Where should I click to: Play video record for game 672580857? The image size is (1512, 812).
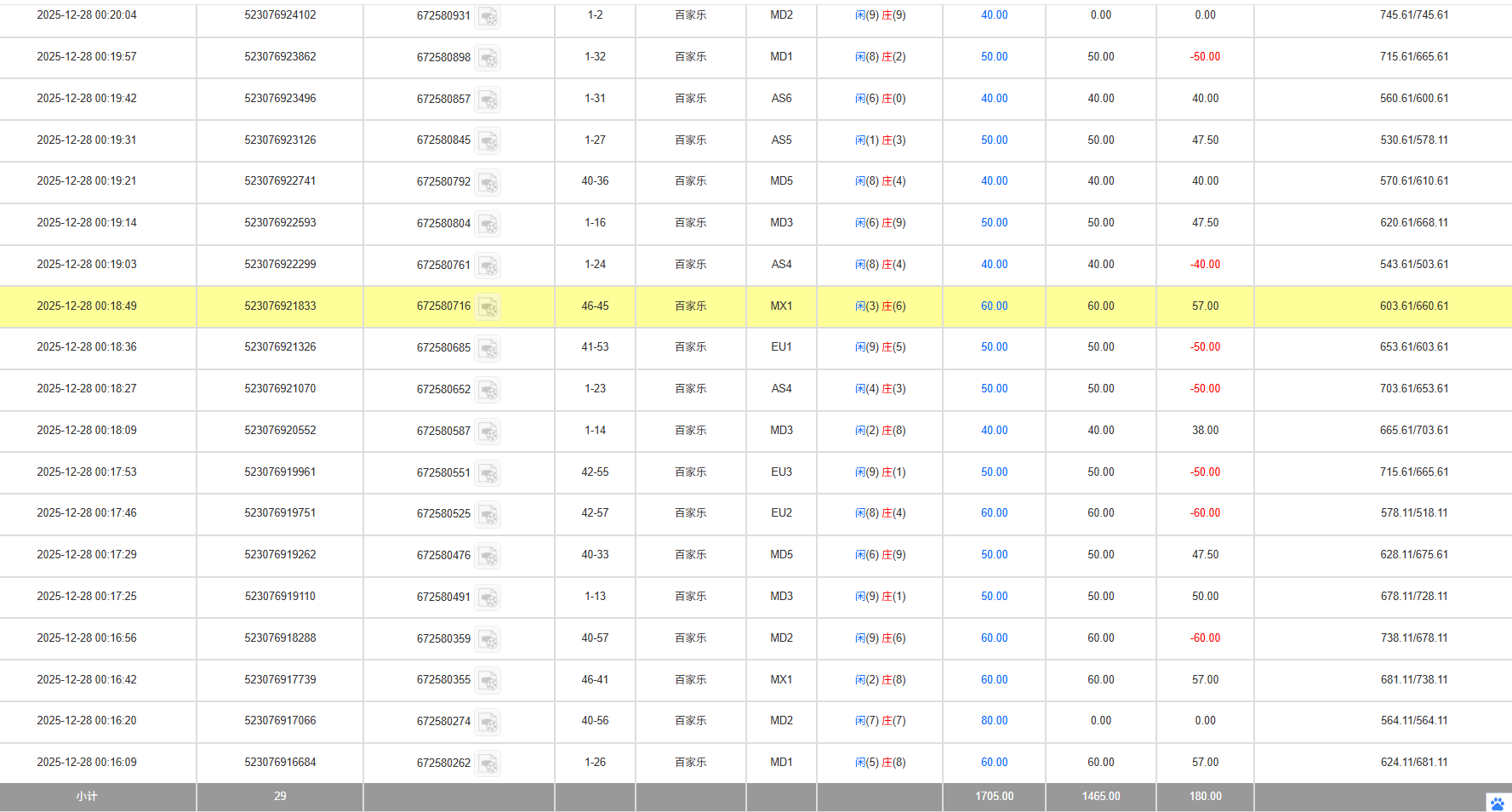click(488, 100)
